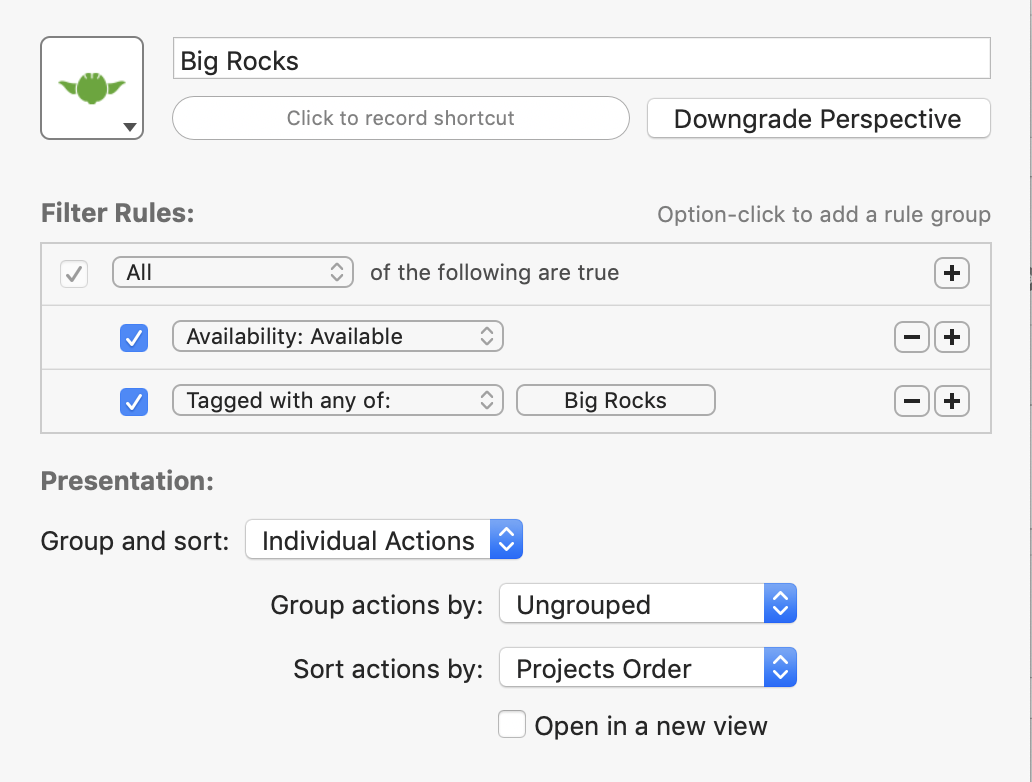
Task: Open the Yoda perspective icon picker
Action: click(x=92, y=88)
